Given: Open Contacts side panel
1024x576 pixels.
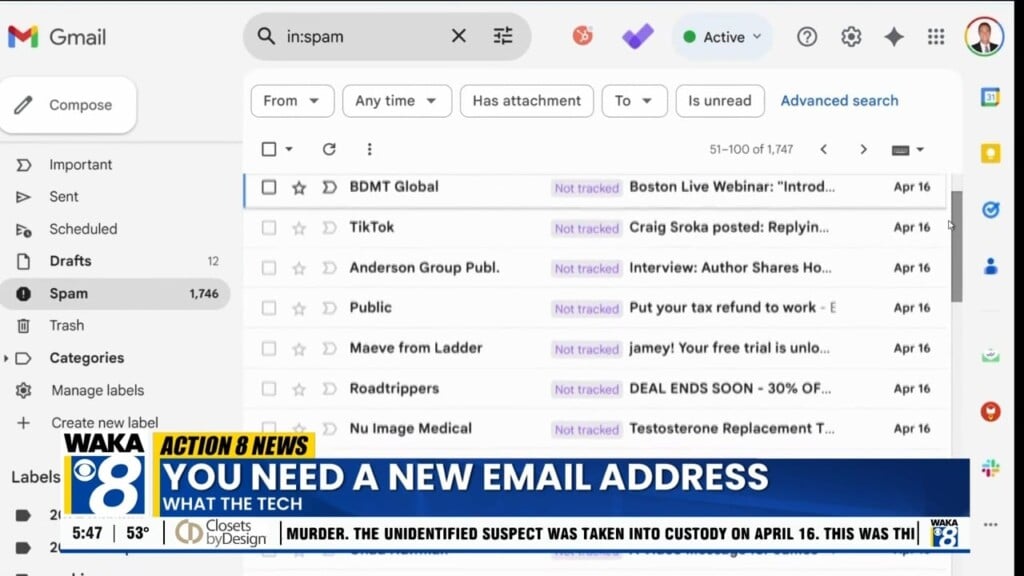Looking at the screenshot, I should [x=990, y=266].
